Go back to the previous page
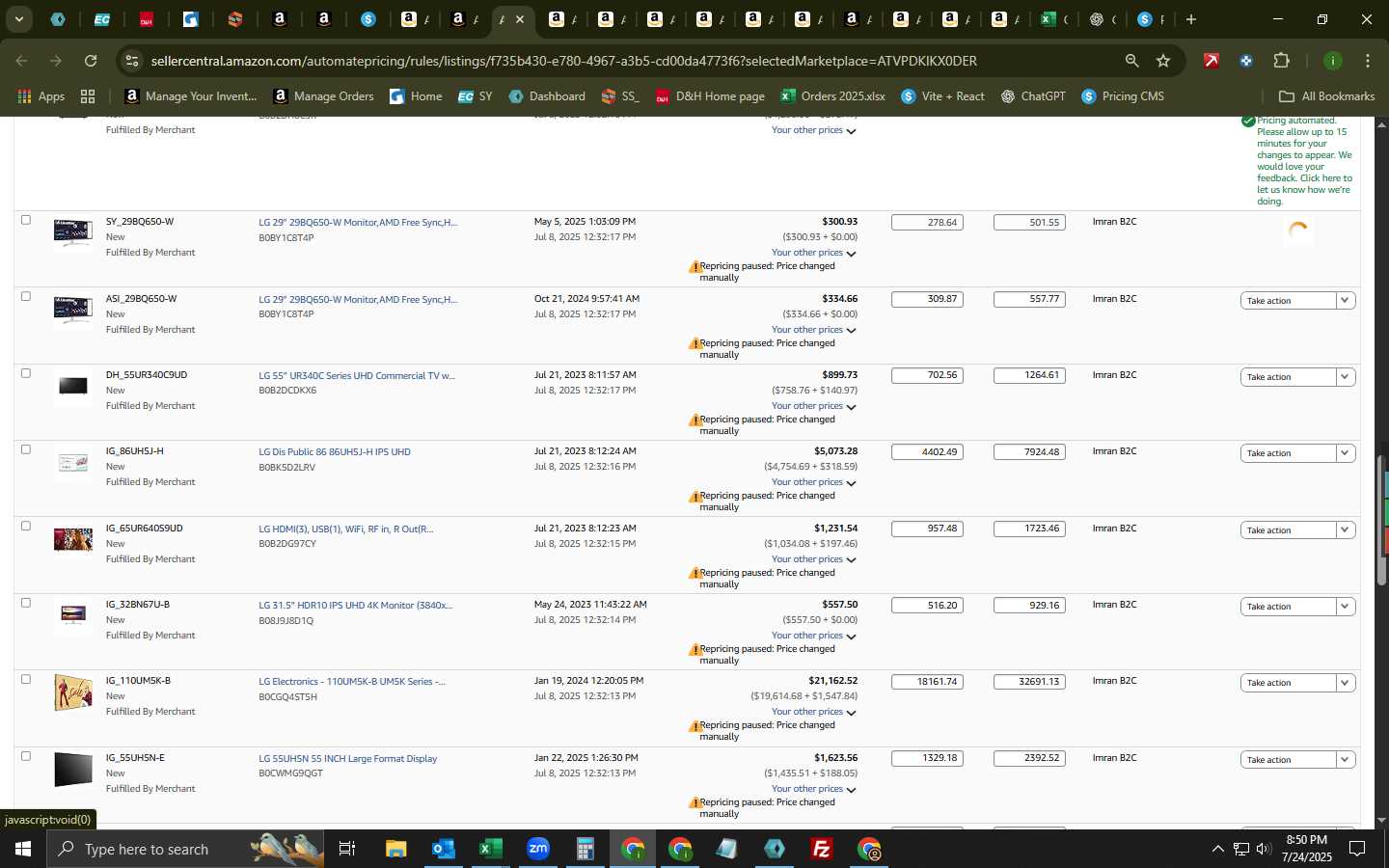The width and height of the screenshot is (1389, 868). tap(22, 61)
